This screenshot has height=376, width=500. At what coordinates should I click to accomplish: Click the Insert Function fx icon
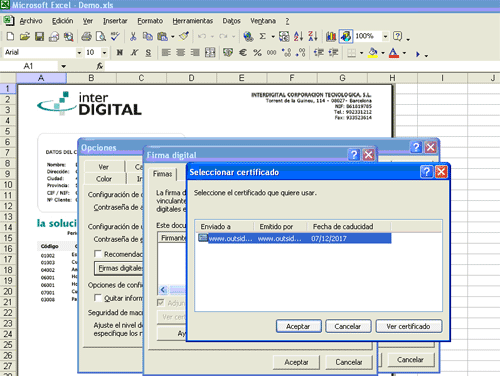pos(99,66)
